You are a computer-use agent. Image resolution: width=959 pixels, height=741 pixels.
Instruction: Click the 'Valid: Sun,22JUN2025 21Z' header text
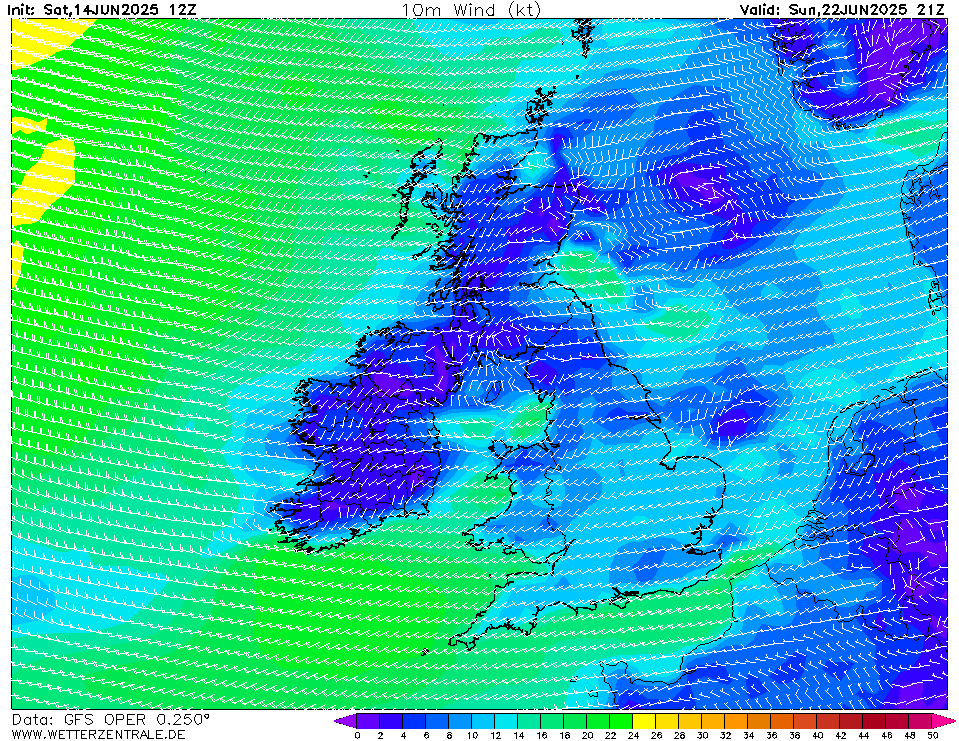pyautogui.click(x=843, y=10)
